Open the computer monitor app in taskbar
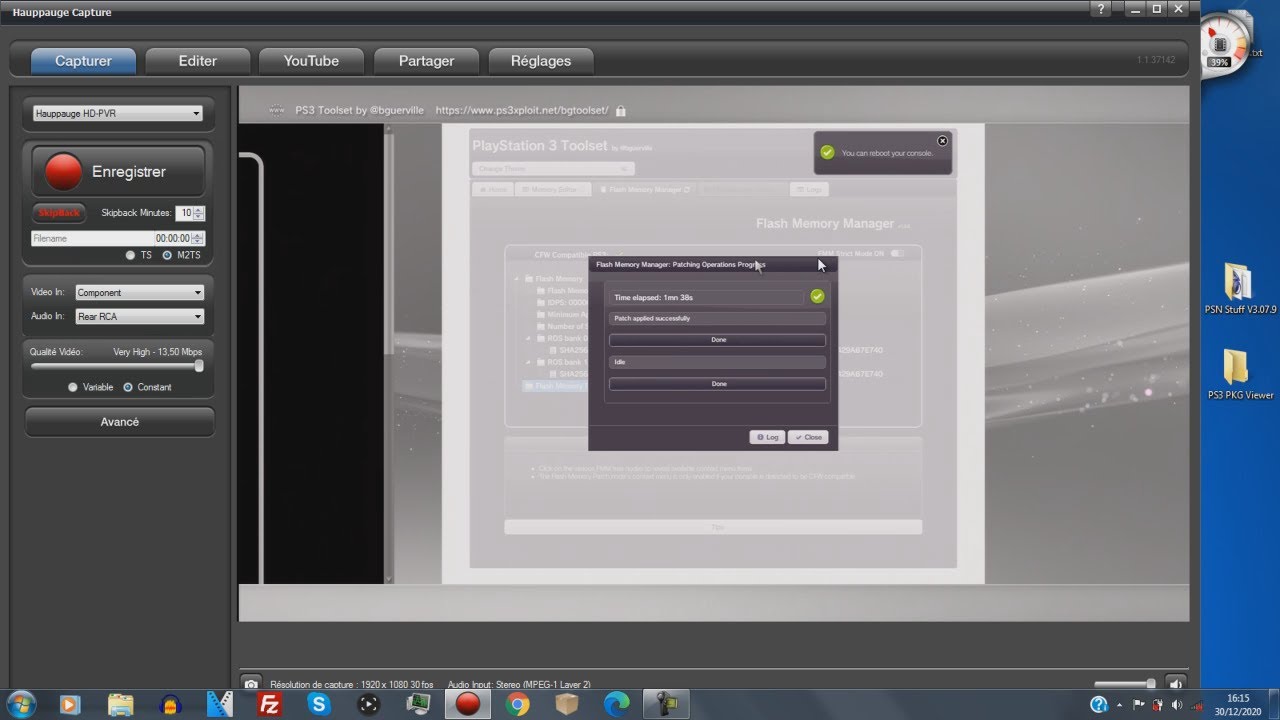This screenshot has height=720, width=1280. (x=419, y=704)
